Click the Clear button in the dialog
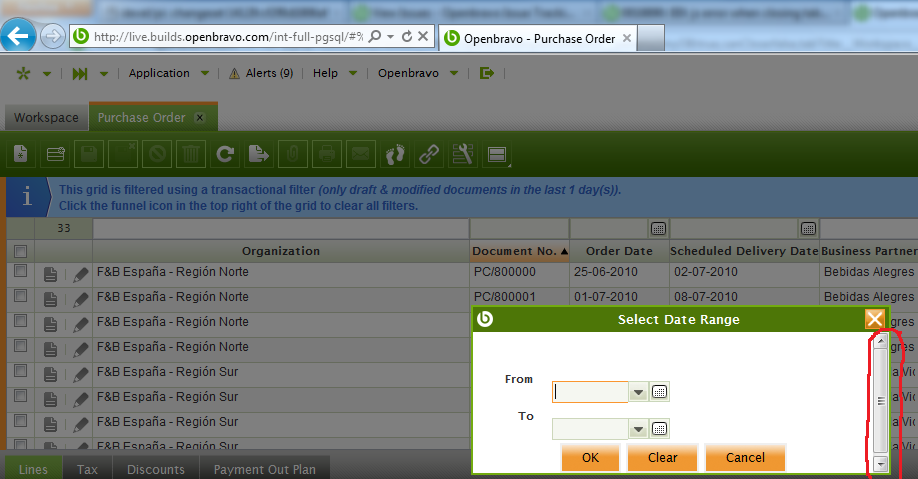This screenshot has width=918, height=479. (662, 457)
